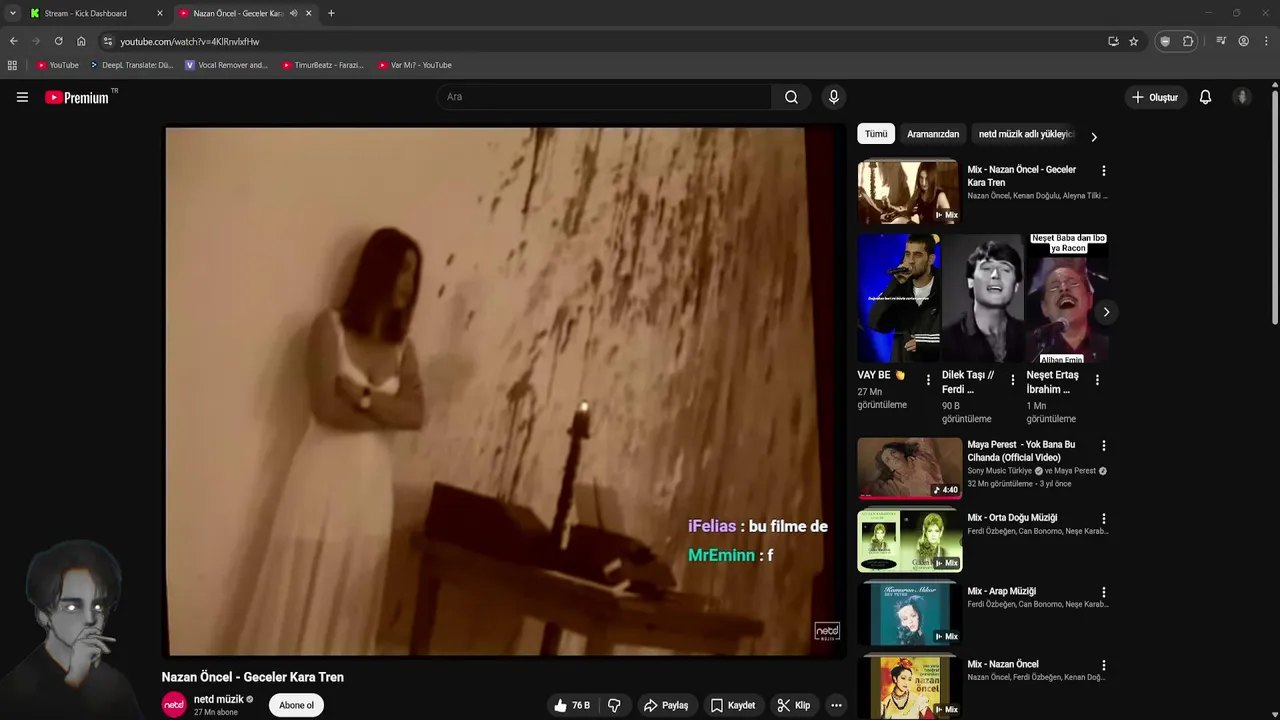The width and height of the screenshot is (1280, 720).
Task: Dislike the video with thumbs down
Action: point(614,705)
